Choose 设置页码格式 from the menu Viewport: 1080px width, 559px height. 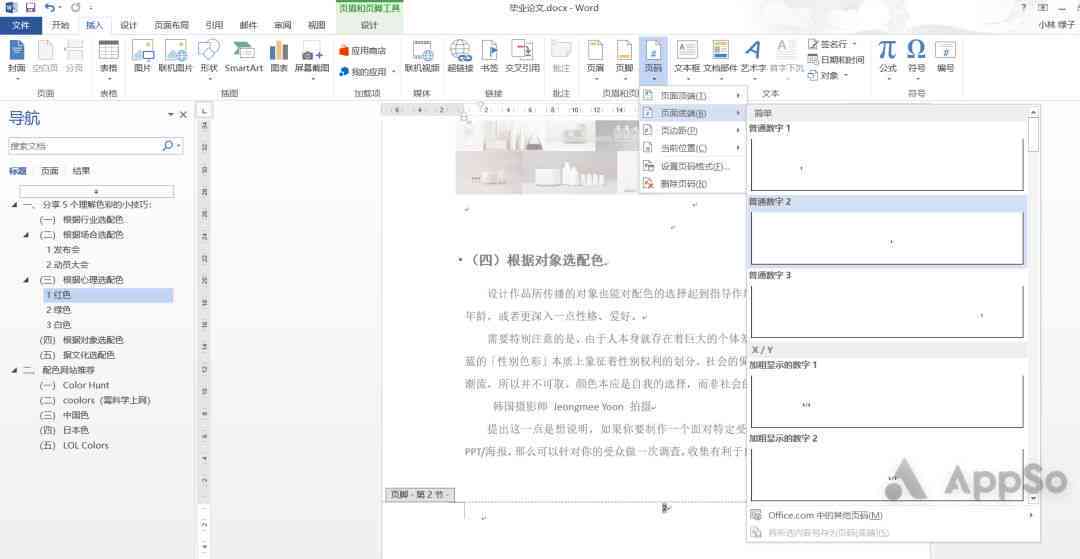coord(692,166)
